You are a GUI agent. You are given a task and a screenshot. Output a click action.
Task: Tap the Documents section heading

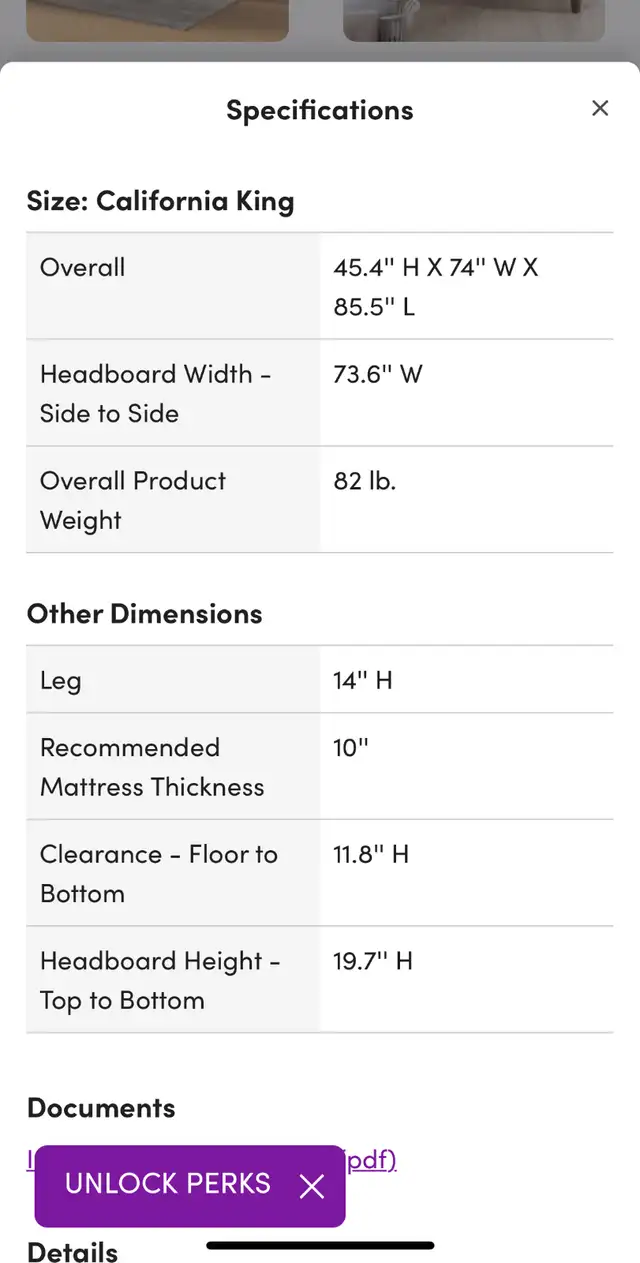(101, 1108)
